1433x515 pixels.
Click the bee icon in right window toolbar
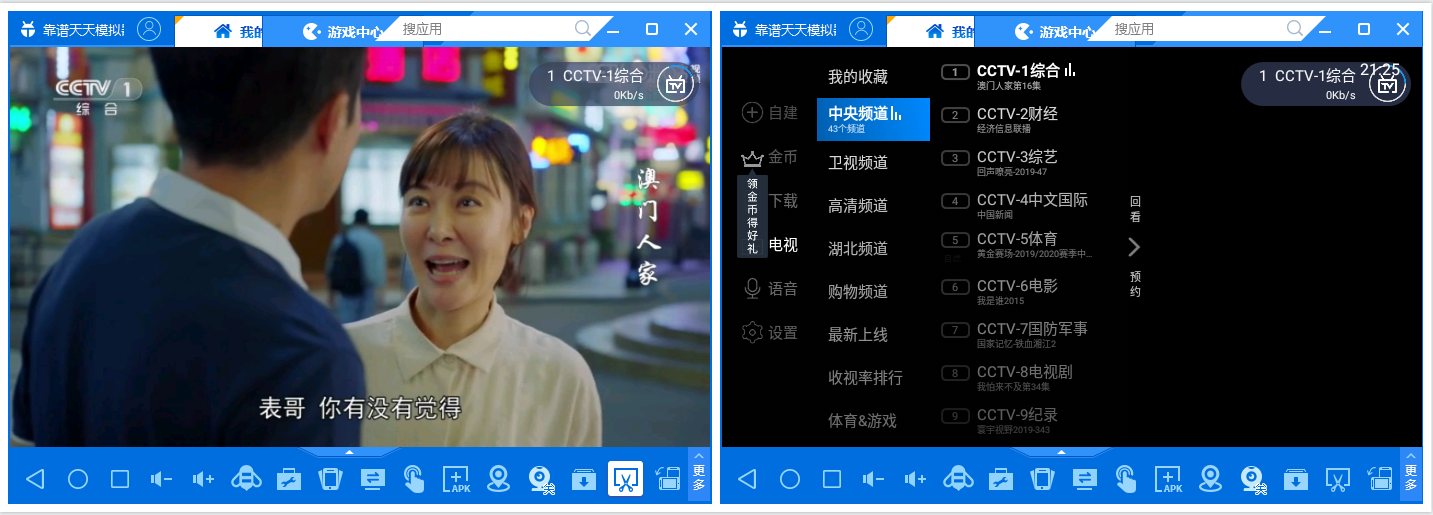(958, 479)
